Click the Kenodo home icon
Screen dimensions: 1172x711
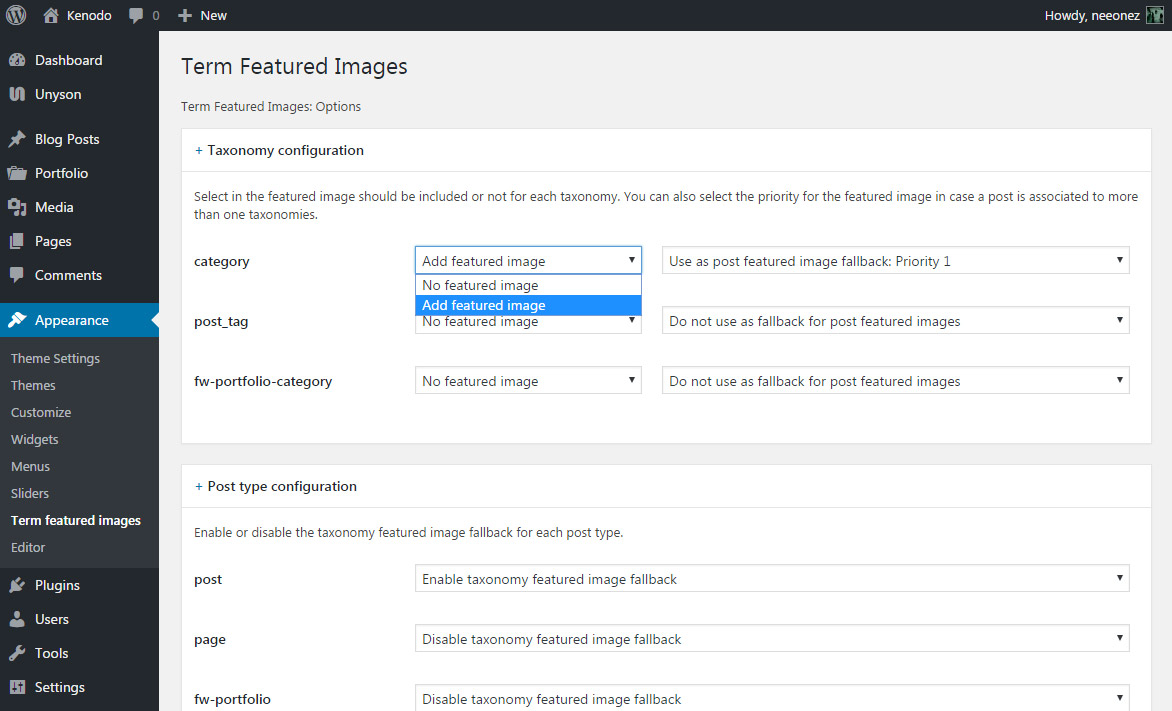[x=51, y=15]
